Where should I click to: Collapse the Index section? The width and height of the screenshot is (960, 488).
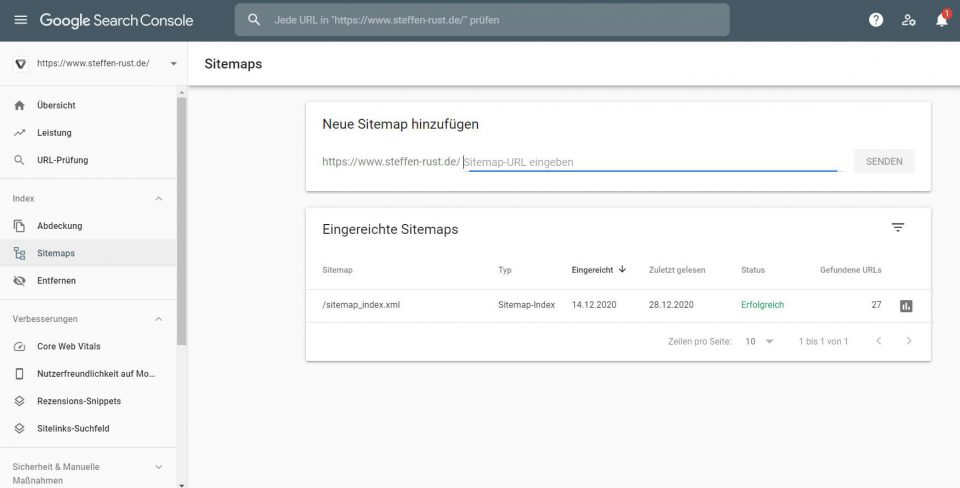[x=158, y=199]
